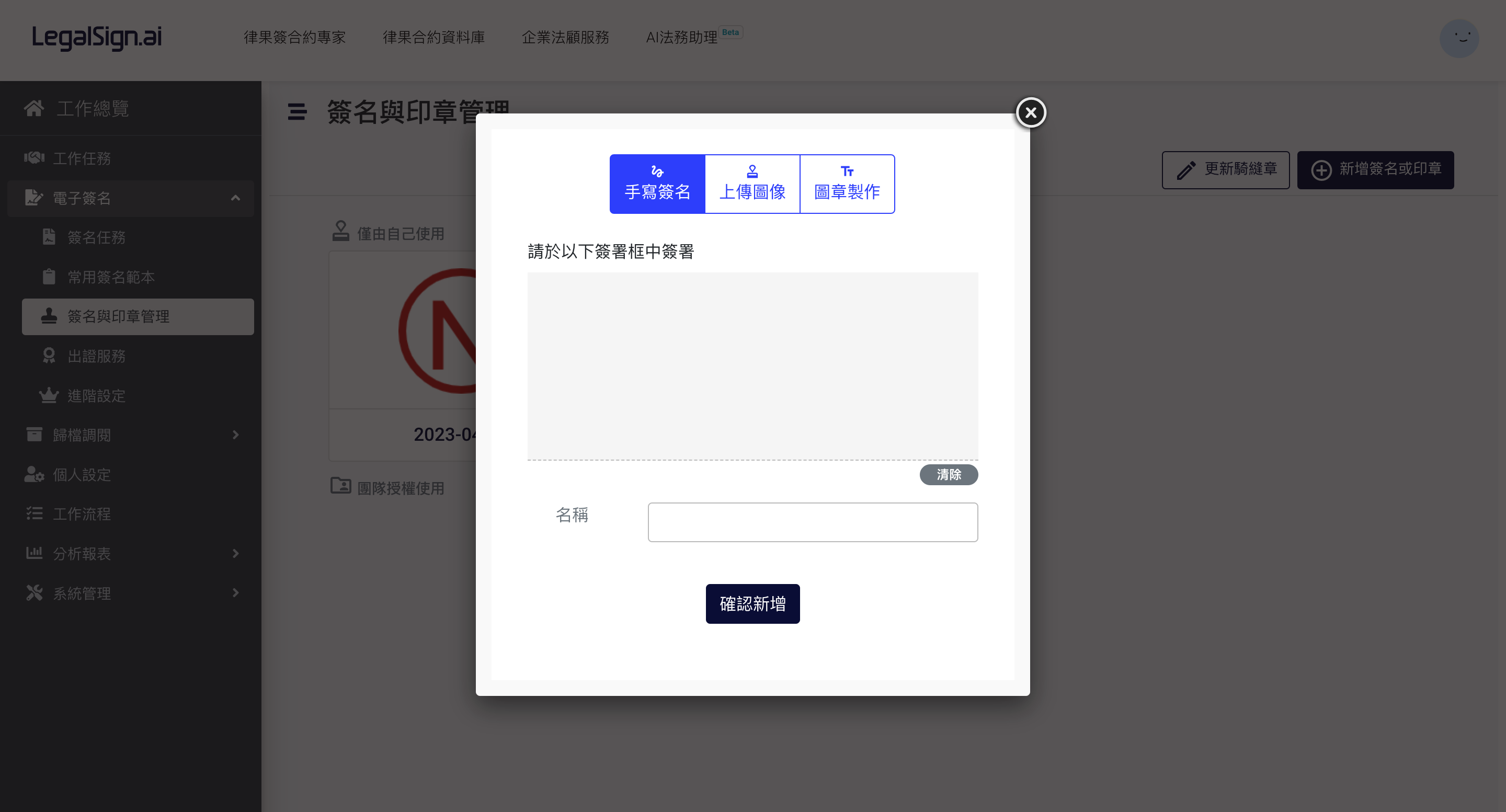Select the 手寫簽名 tab
1506x812 pixels.
[x=657, y=184]
